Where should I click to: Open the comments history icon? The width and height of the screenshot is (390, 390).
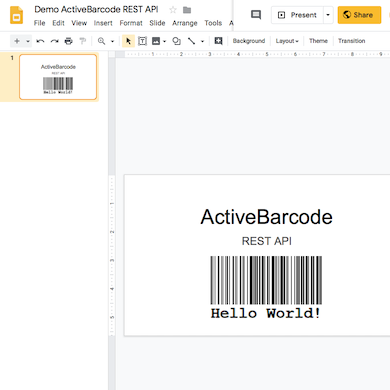pos(256,15)
